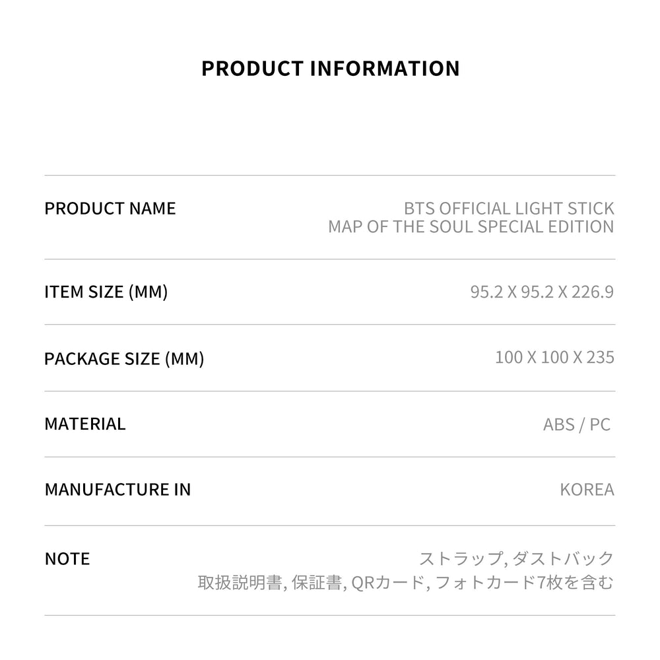
Task: Click the PACKAGE SIZE (MM) label
Action: (124, 358)
